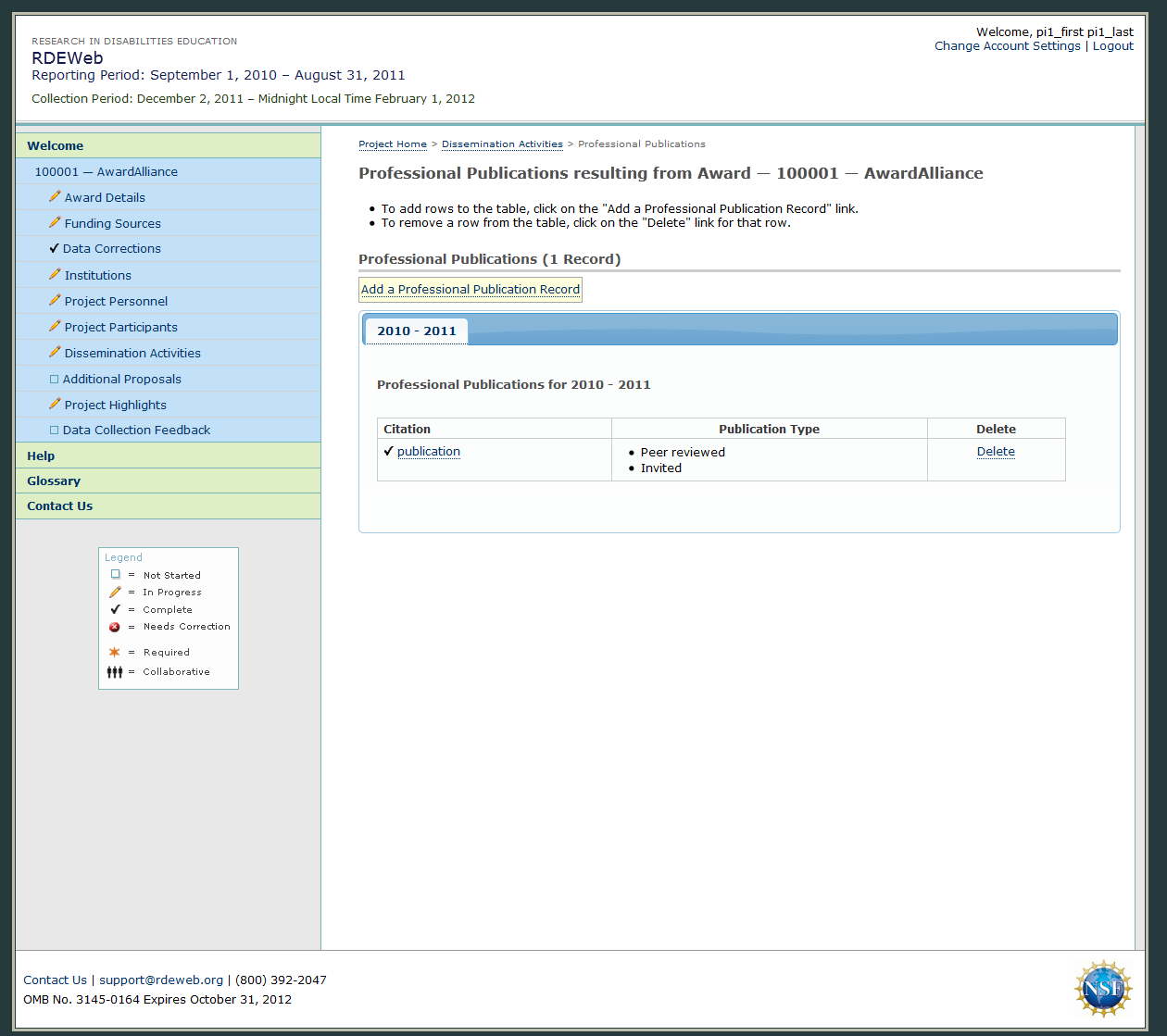
Task: Delete the publication record row
Action: 996,451
